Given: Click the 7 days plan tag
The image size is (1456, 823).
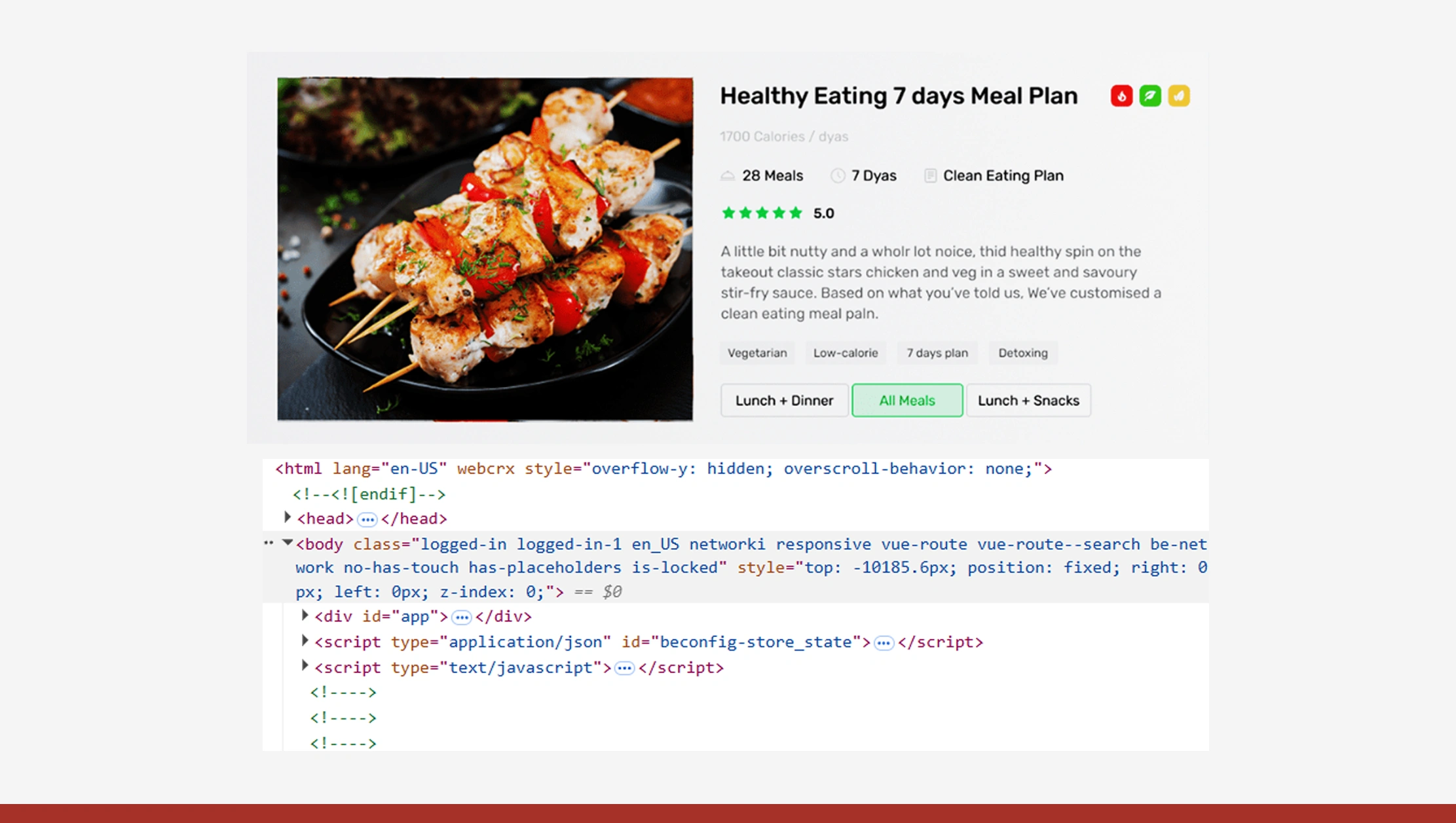Looking at the screenshot, I should click(937, 353).
